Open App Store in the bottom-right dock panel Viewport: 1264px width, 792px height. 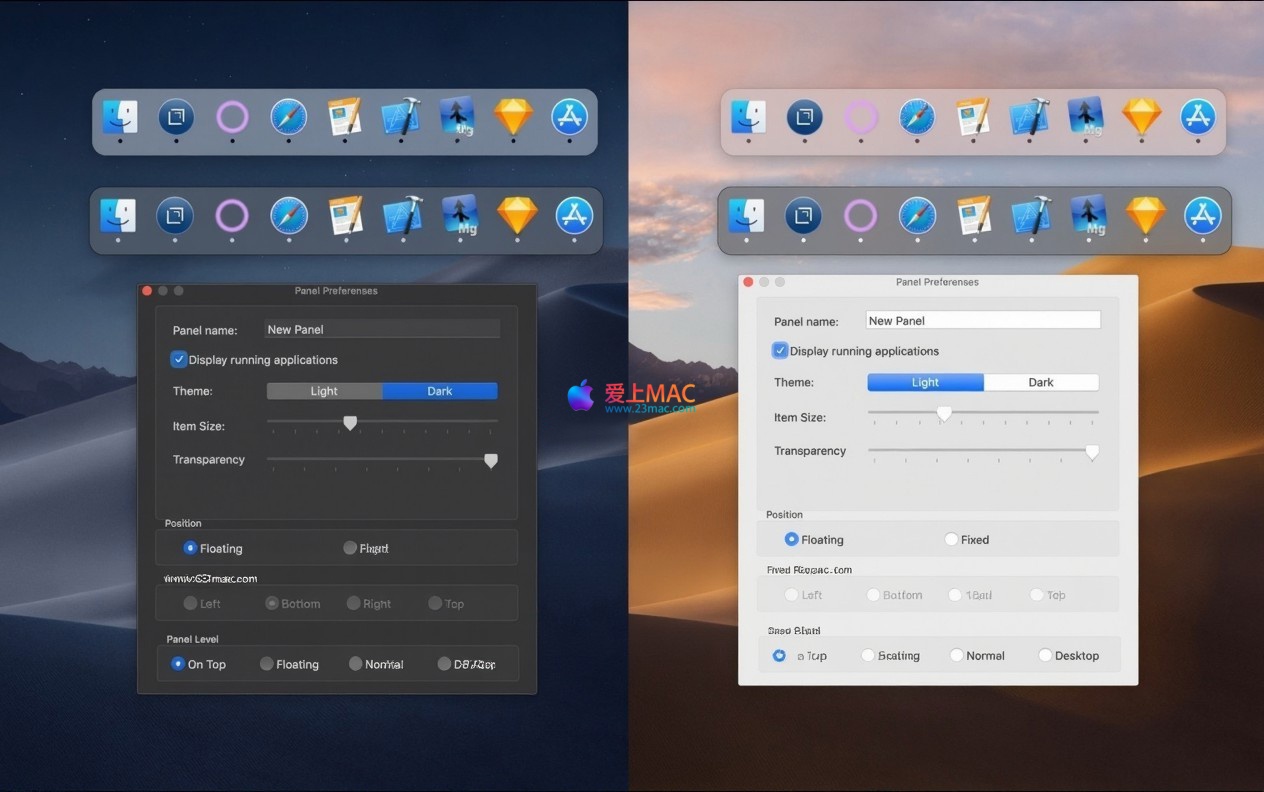[1202, 216]
